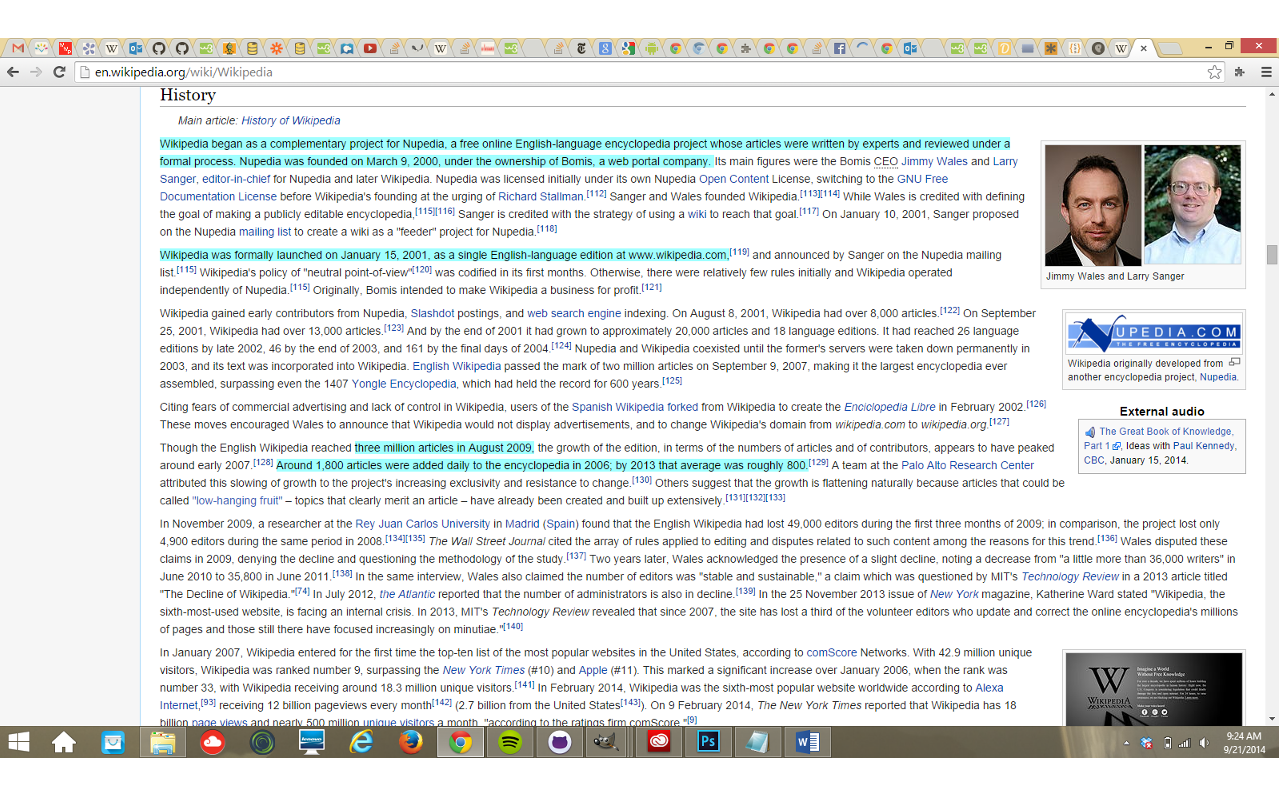Open the Chrome hamburger menu
The height and width of the screenshot is (800, 1280).
point(1266,72)
